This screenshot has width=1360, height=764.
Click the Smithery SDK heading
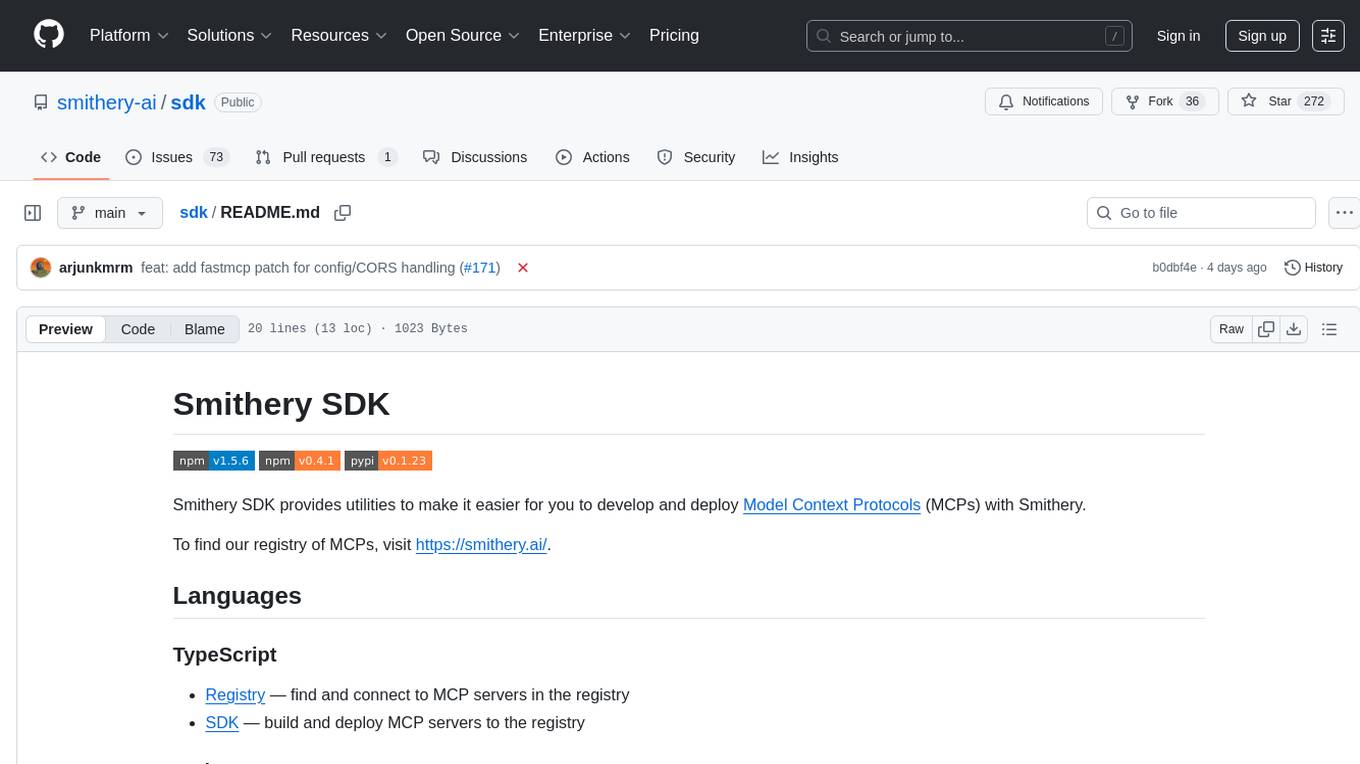(281, 404)
